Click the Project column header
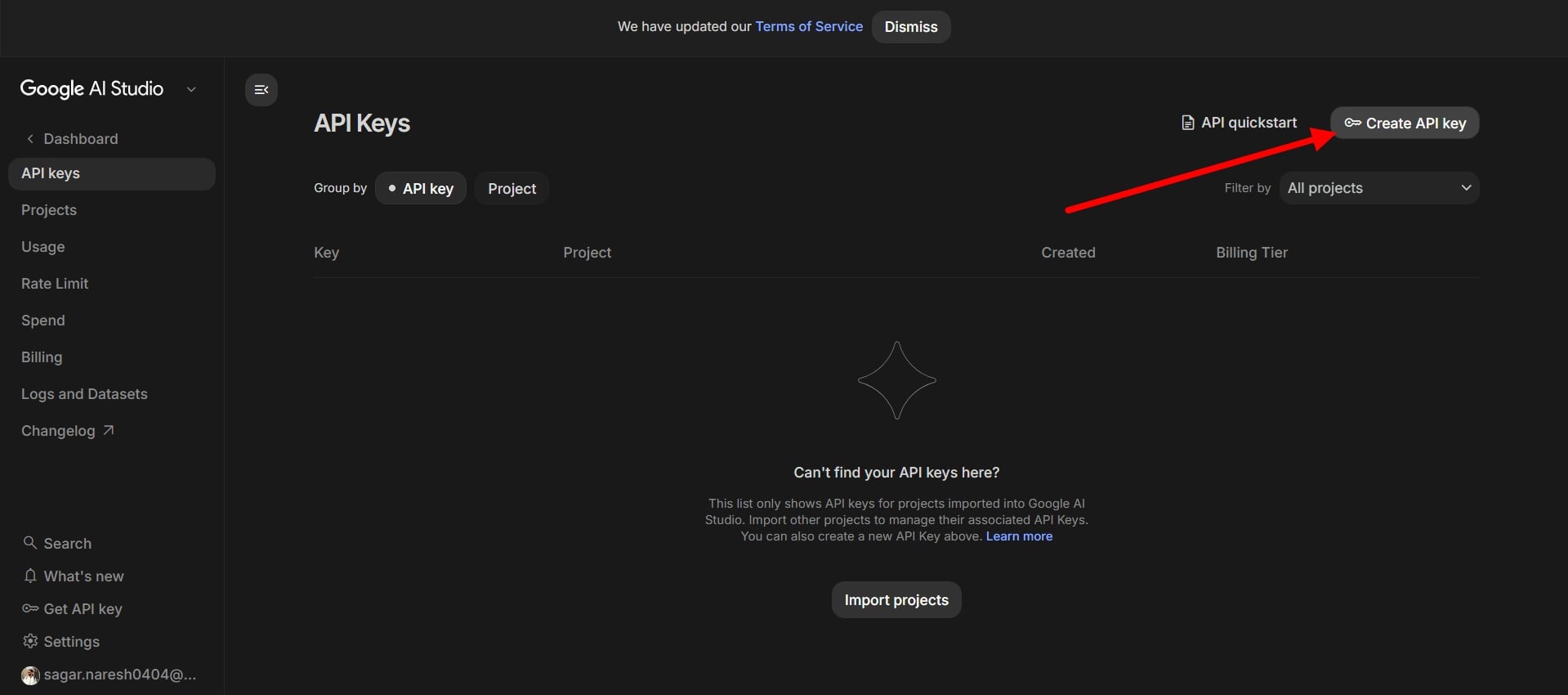 (587, 253)
